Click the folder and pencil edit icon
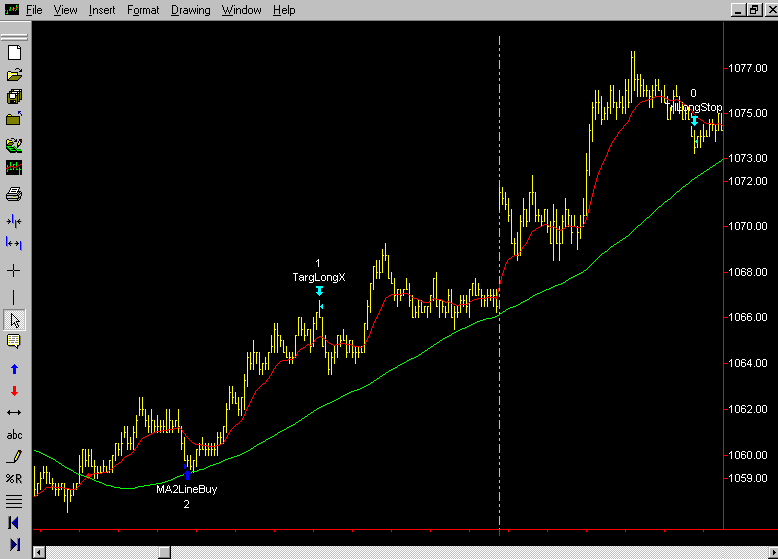 [14, 145]
